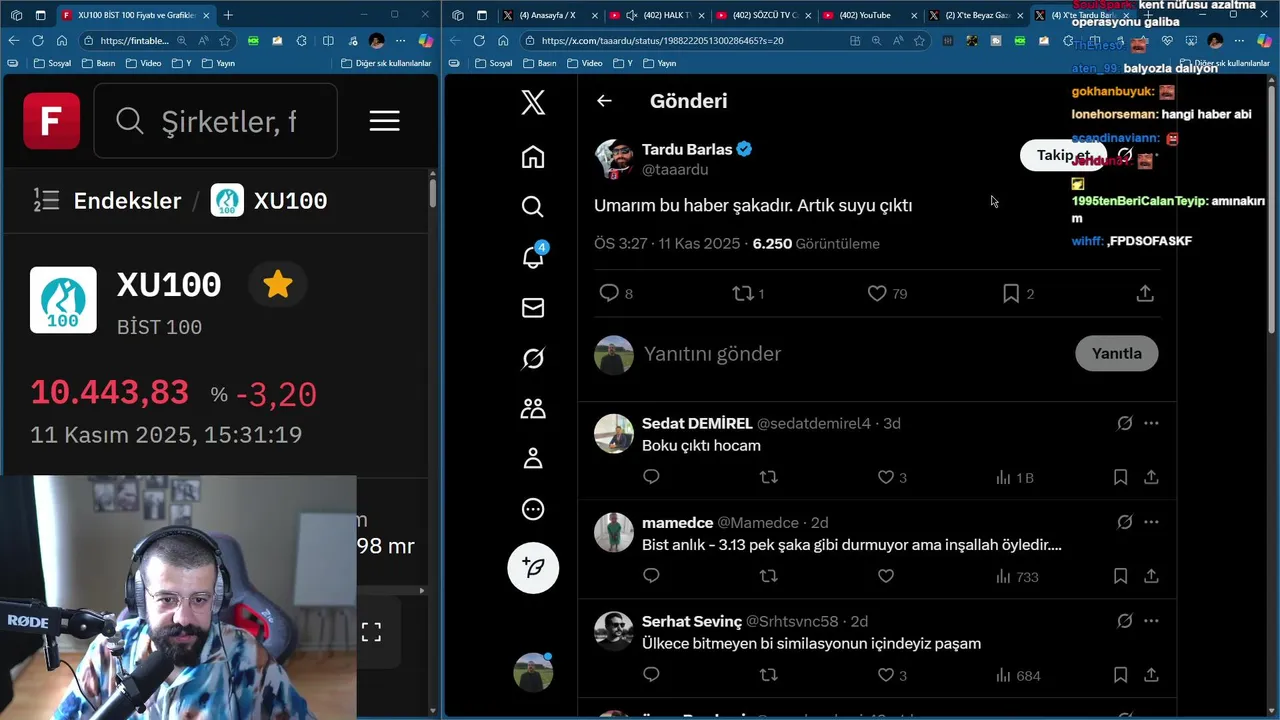Open Yayın bookmarks folder in left browser

click(218, 63)
